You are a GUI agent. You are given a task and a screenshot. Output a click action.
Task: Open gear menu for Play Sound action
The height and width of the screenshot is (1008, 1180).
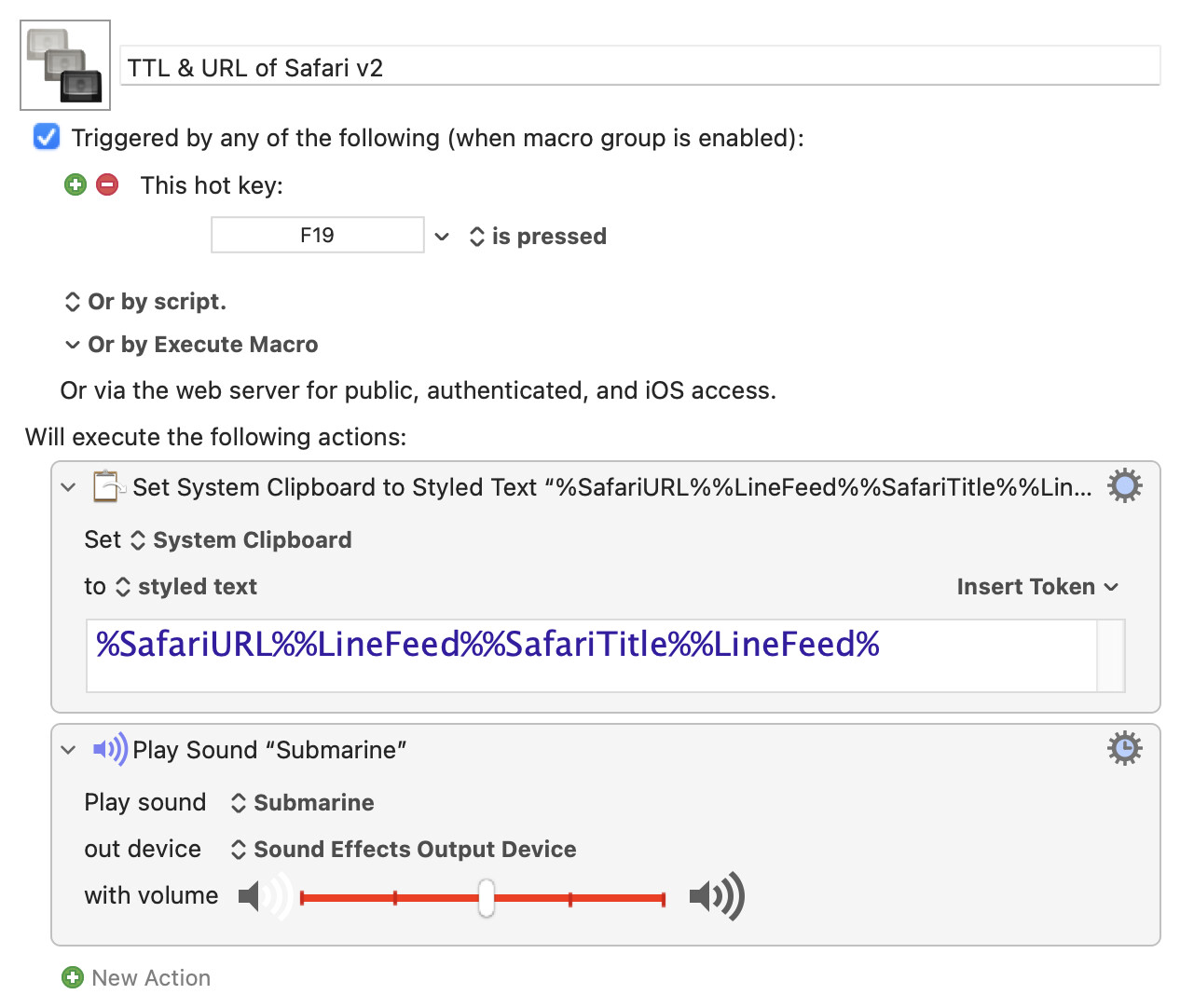coord(1124,749)
